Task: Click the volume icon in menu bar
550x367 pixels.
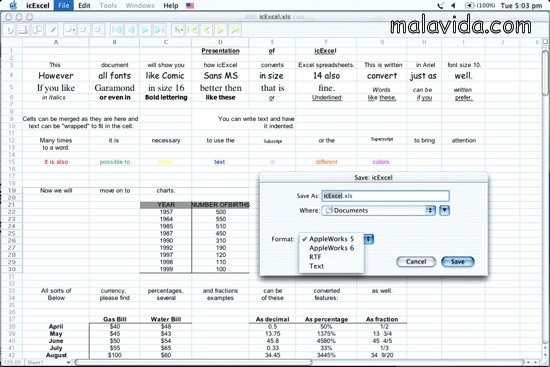Action: (x=453, y=6)
